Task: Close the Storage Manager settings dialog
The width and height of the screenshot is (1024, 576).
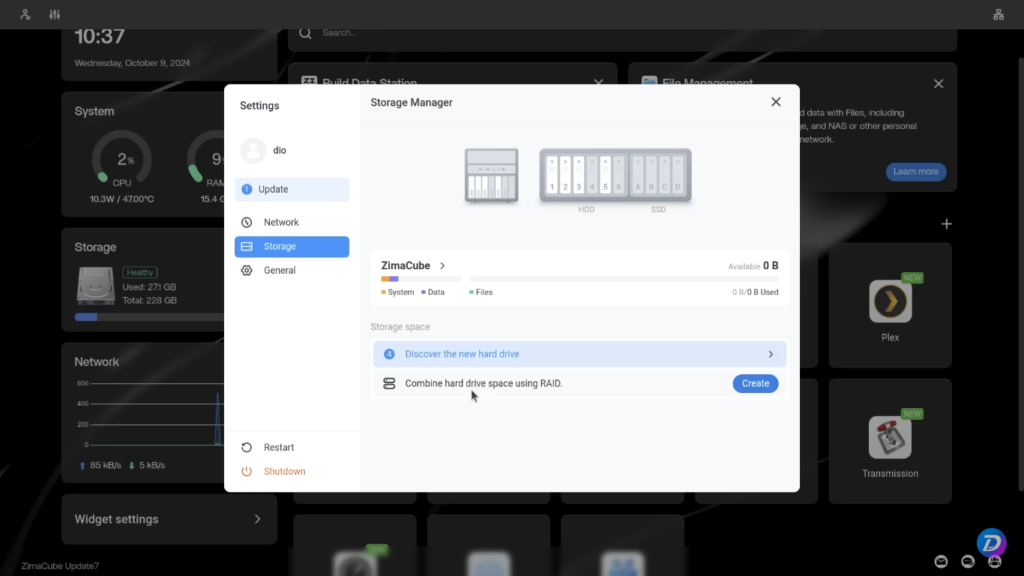Action: coord(776,102)
